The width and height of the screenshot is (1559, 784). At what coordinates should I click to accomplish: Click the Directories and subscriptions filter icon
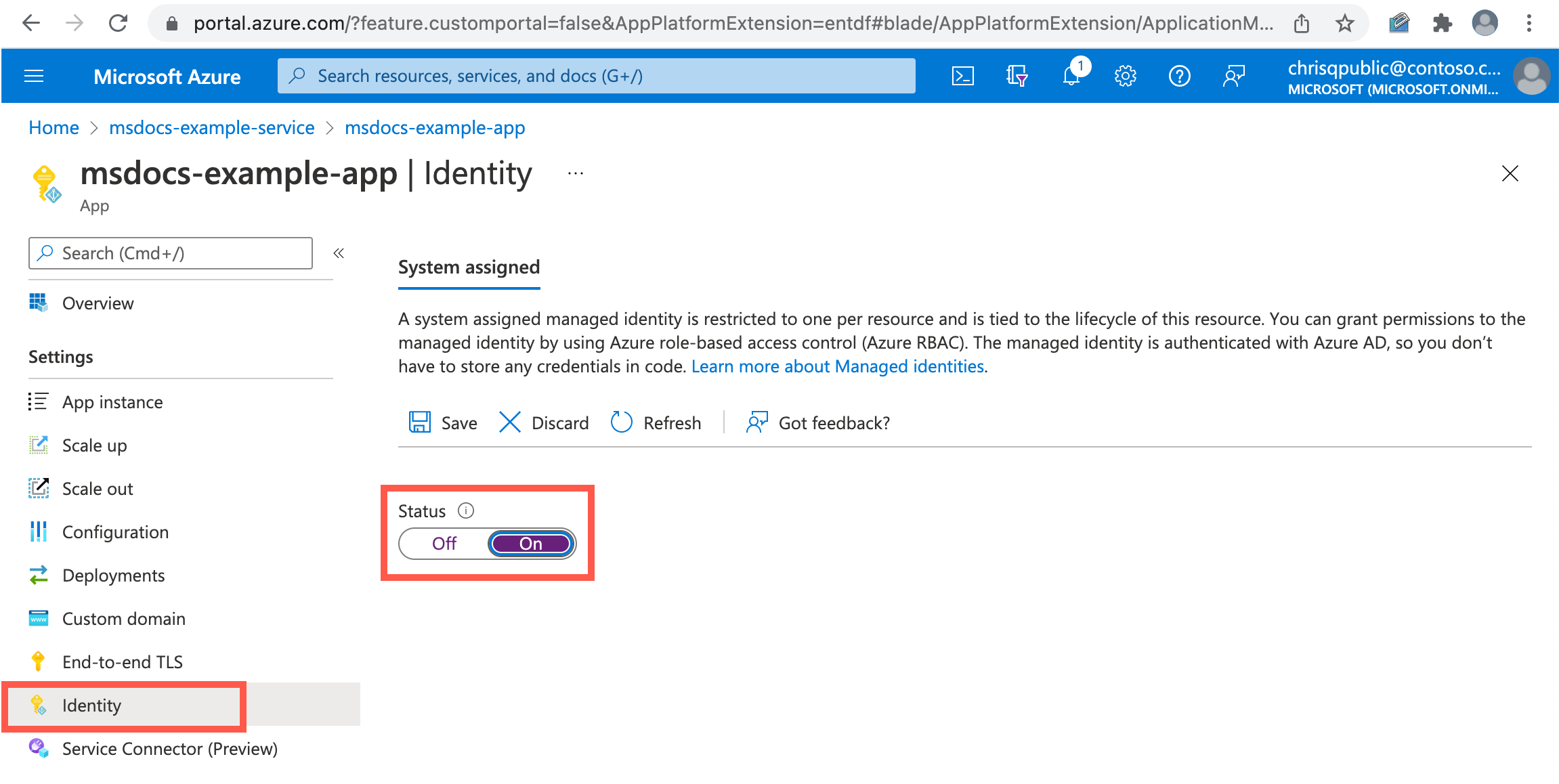1017,76
